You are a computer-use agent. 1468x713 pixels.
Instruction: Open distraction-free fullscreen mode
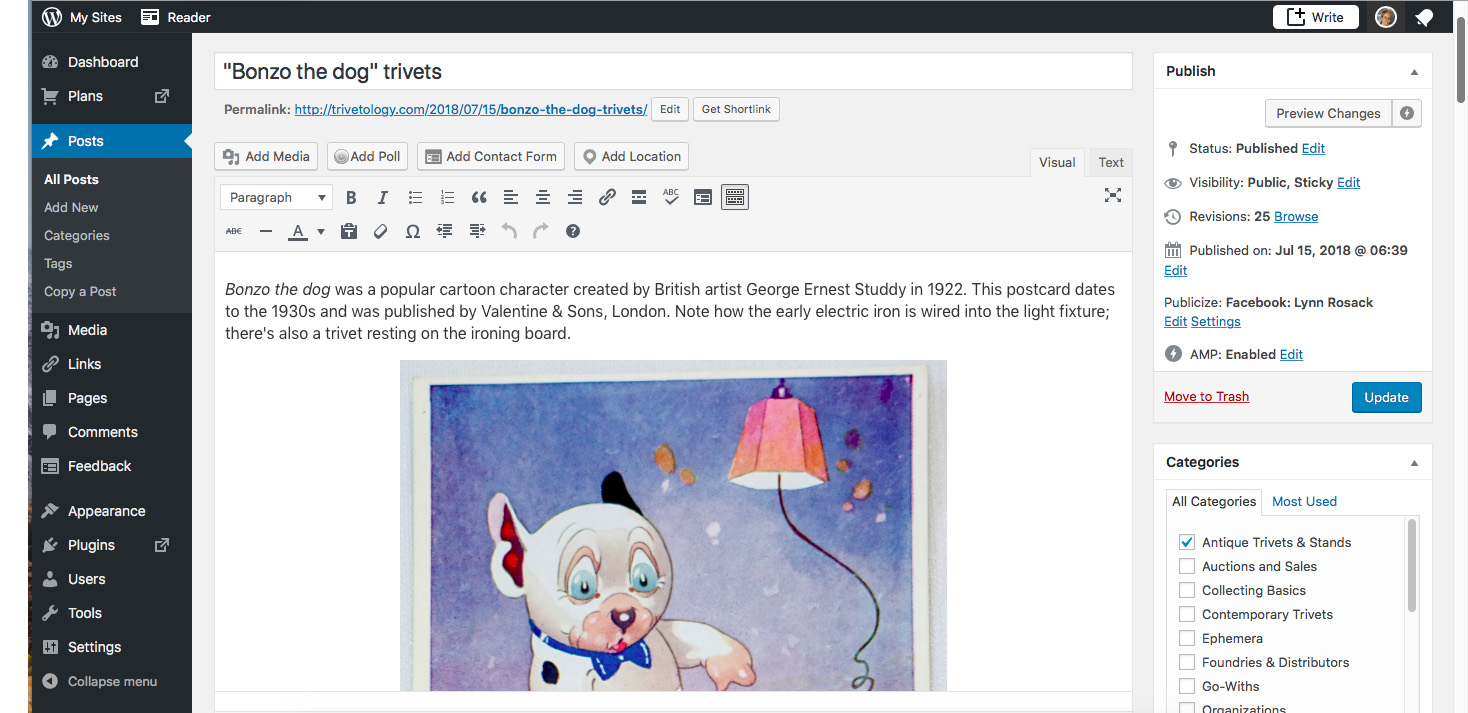(1112, 196)
